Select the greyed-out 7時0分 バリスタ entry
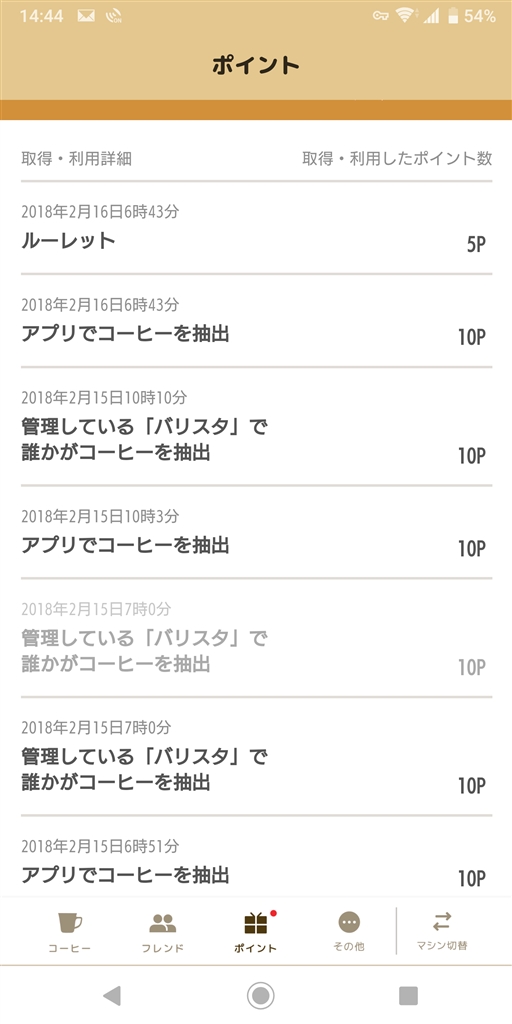This screenshot has height=1024, width=512. point(256,639)
